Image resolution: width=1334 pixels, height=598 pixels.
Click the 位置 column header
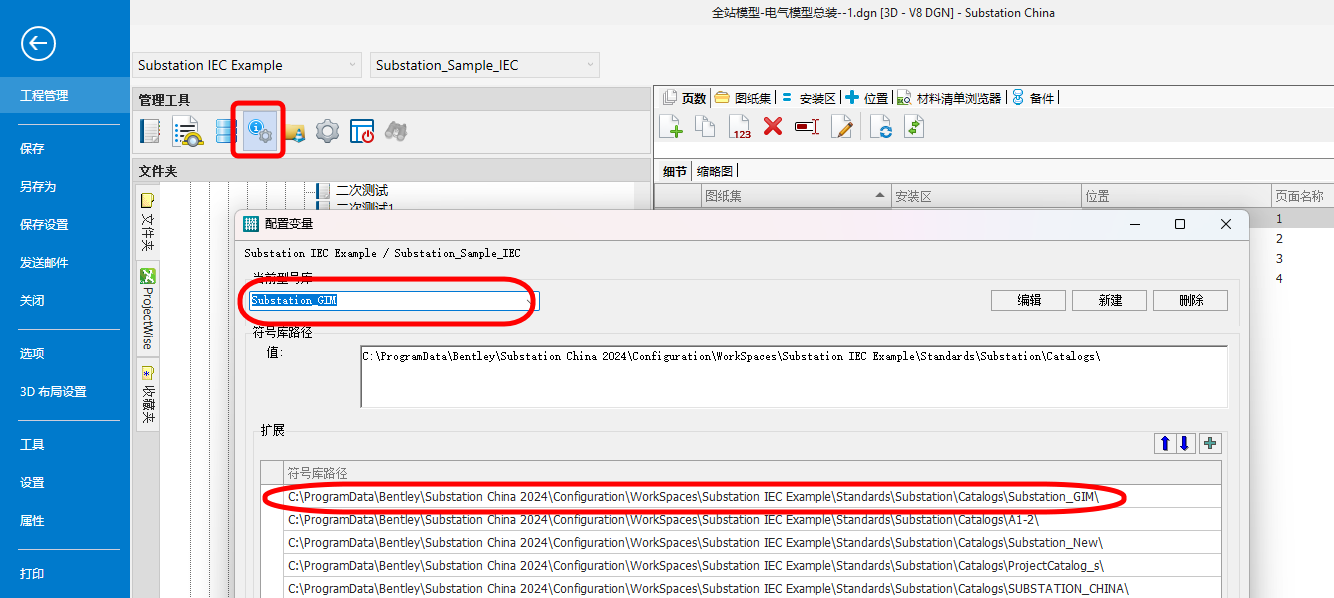tap(1176, 196)
